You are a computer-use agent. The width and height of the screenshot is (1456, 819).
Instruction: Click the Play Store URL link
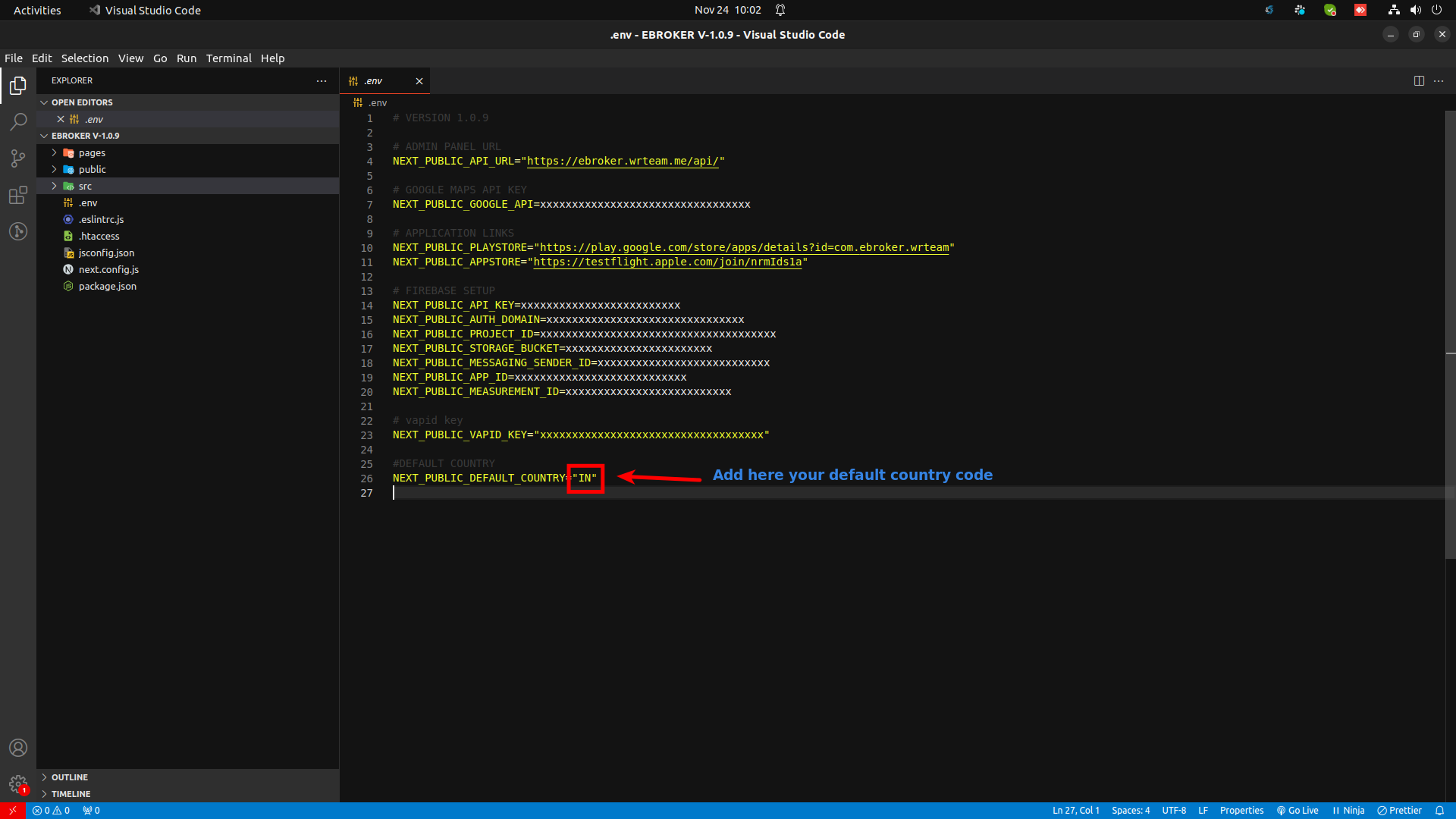pyautogui.click(x=744, y=248)
